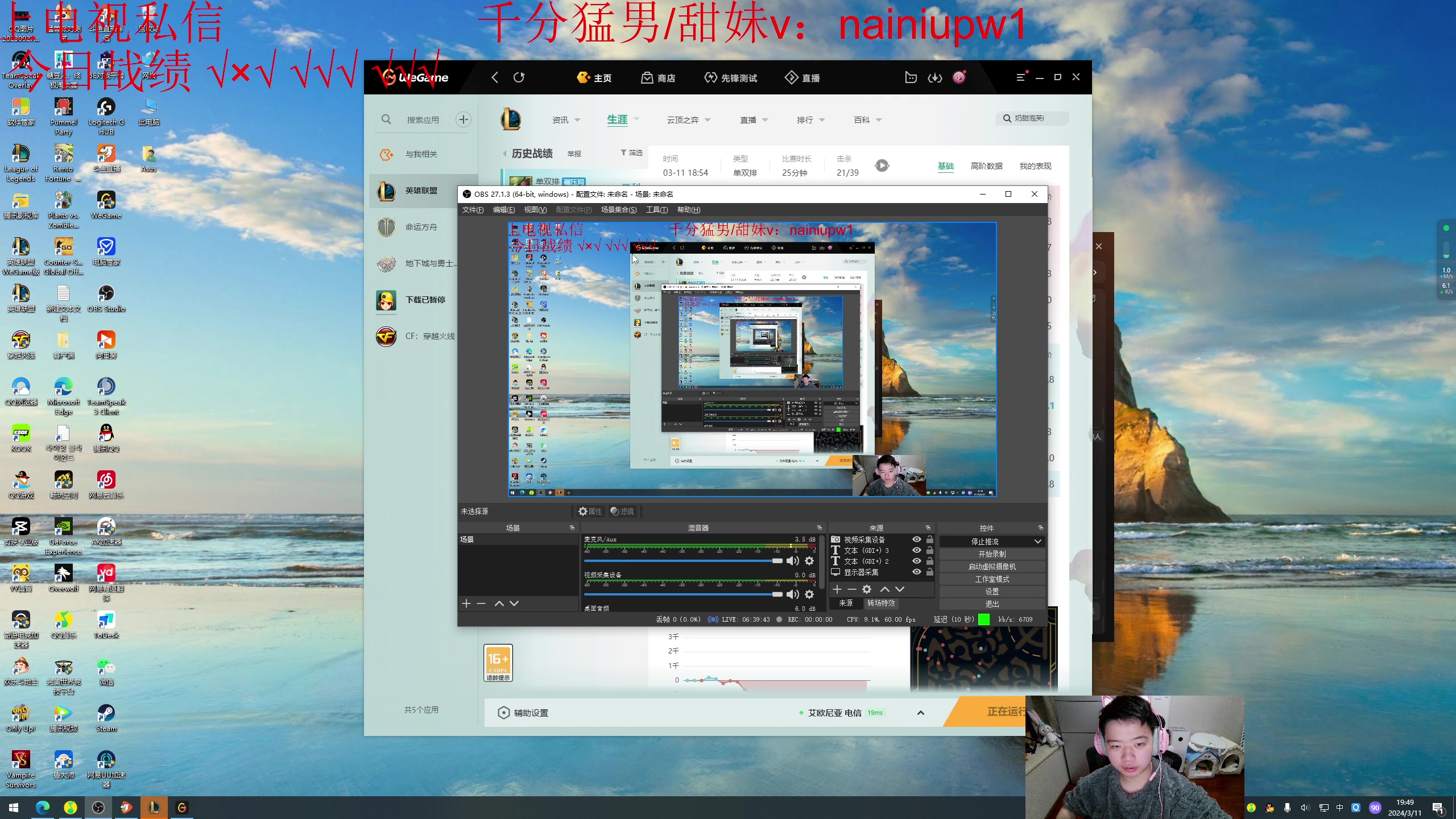Select 生活 tab in WeGame top navigation
This screenshot has height=819, width=1456.
coord(617,119)
